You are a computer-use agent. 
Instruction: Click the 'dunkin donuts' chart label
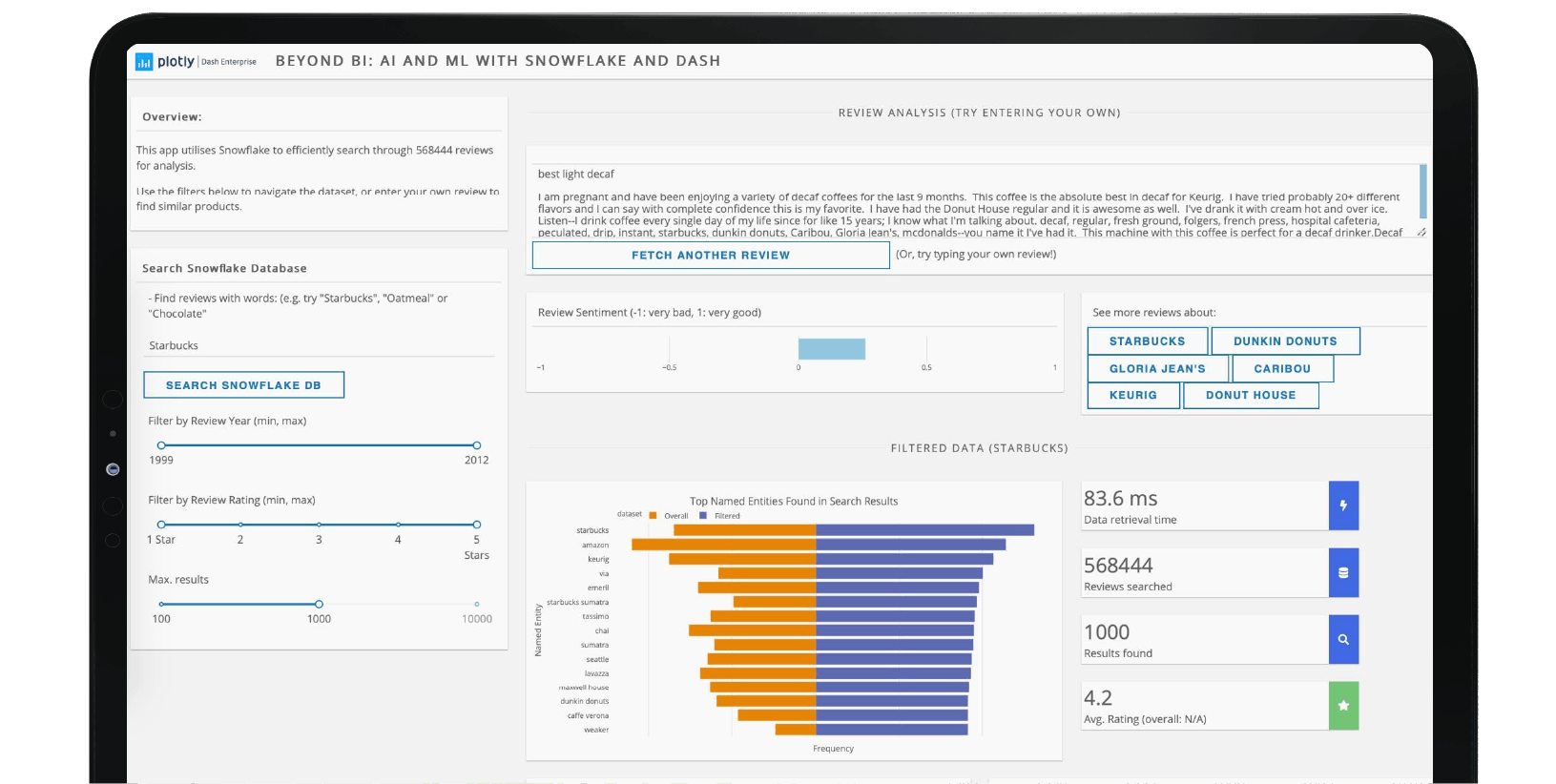tap(585, 701)
